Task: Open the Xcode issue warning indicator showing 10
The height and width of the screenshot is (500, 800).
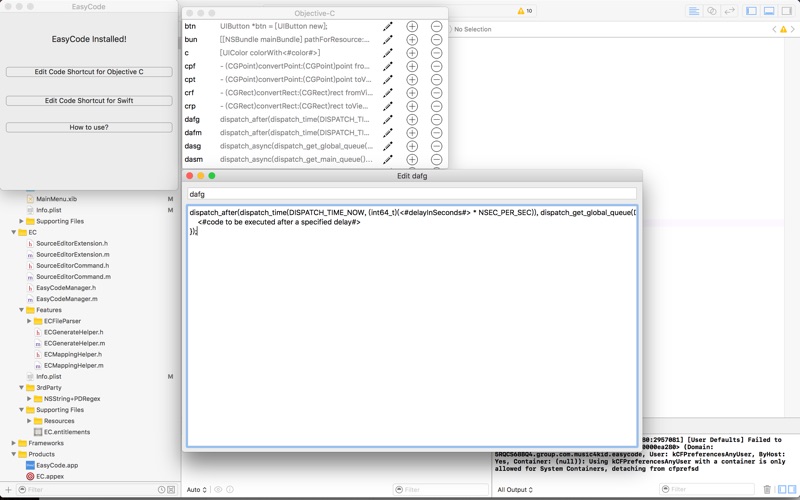Action: tap(524, 11)
